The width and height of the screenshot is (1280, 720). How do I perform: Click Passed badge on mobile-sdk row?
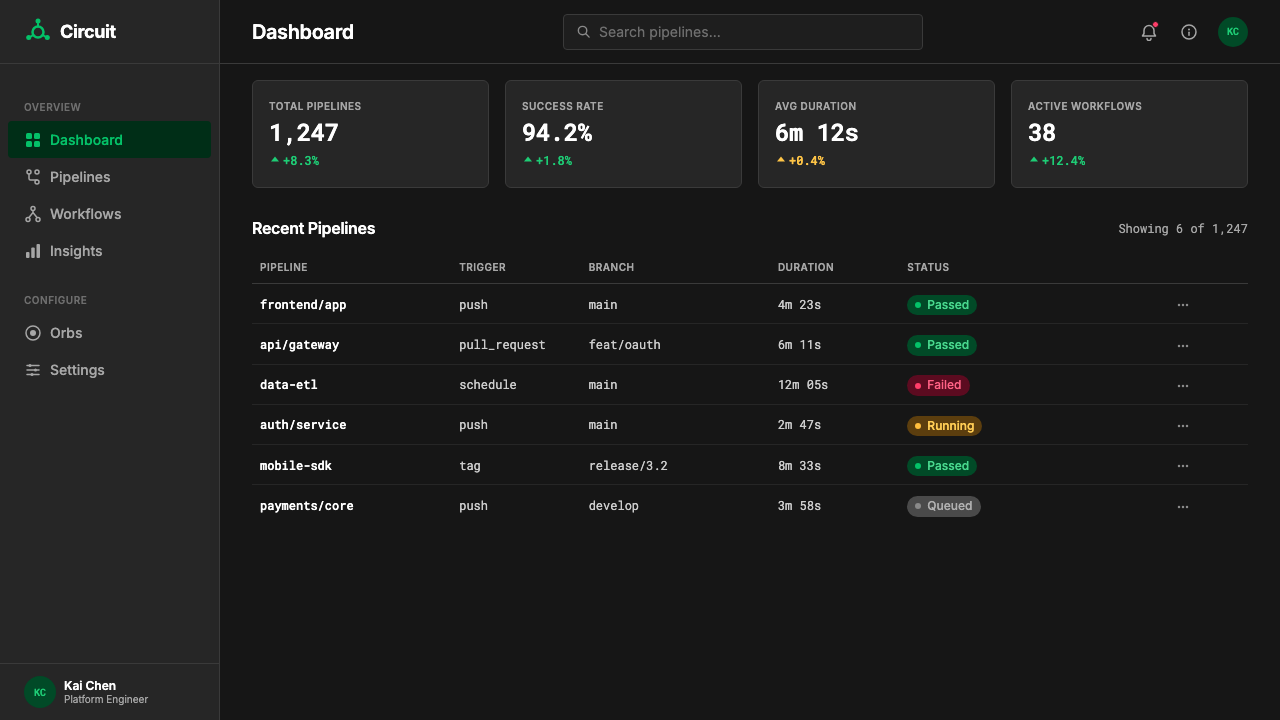click(x=942, y=466)
